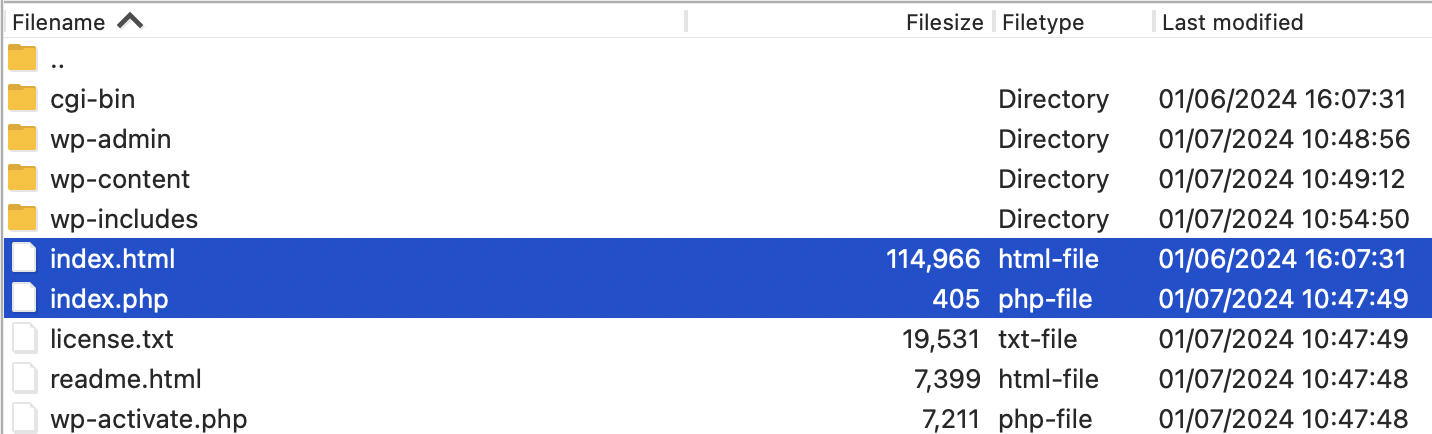
Task: Click the 114,966 filesize of index.html
Action: [x=933, y=259]
